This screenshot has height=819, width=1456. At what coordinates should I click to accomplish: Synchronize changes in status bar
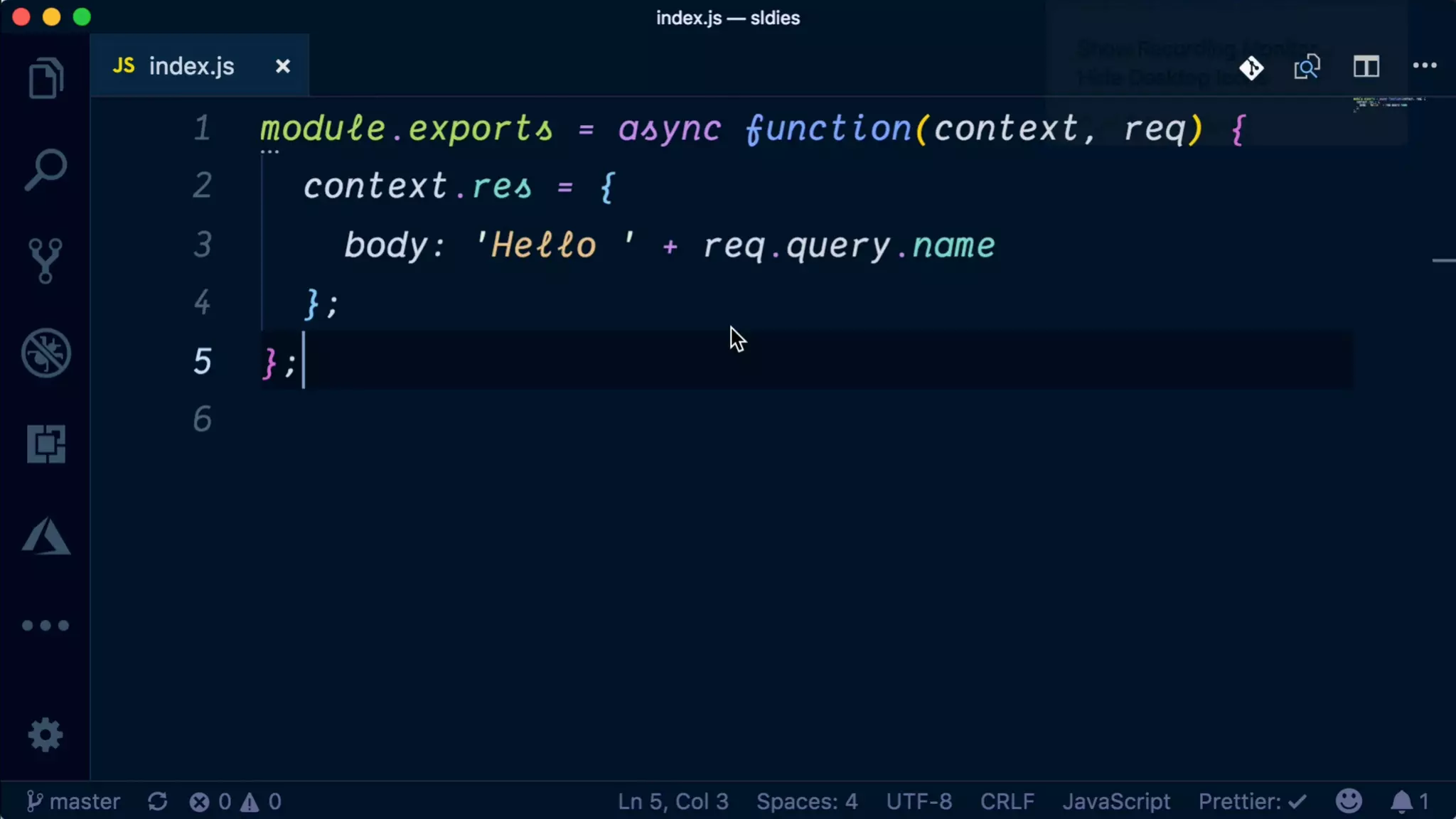[x=157, y=801]
